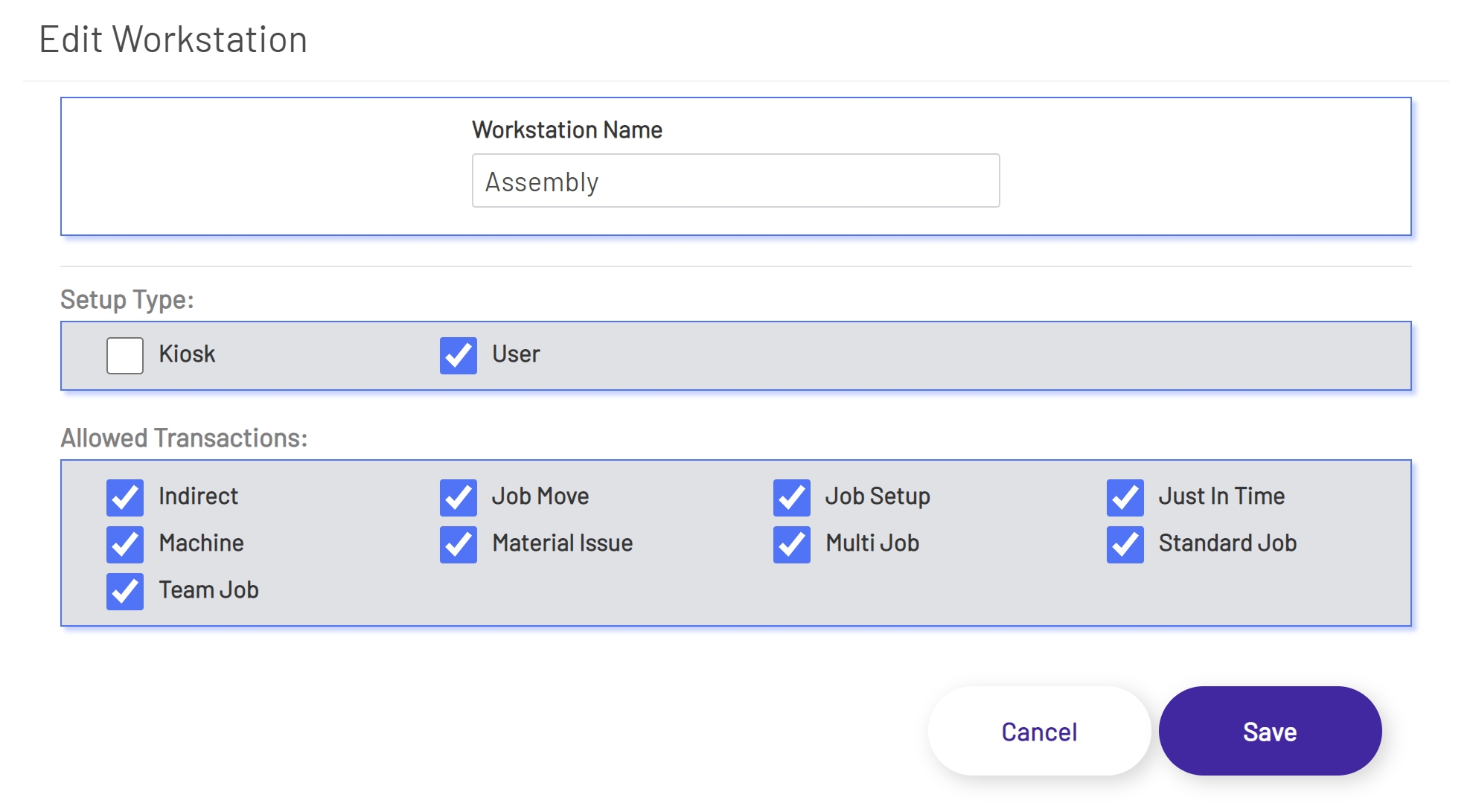
Task: Uncheck the User setup type checkbox
Action: (458, 355)
